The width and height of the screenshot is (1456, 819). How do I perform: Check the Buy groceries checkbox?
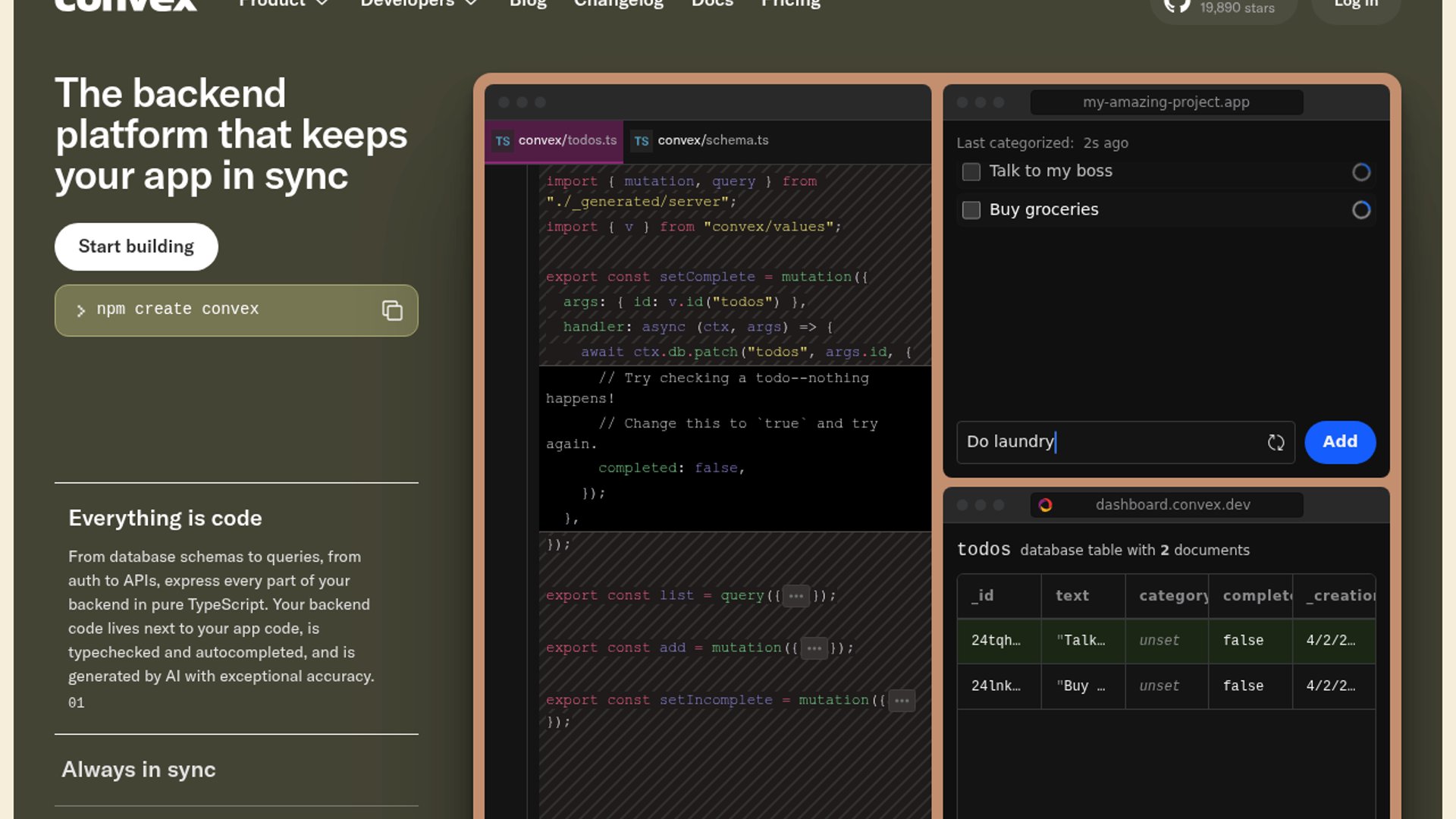pyautogui.click(x=971, y=210)
